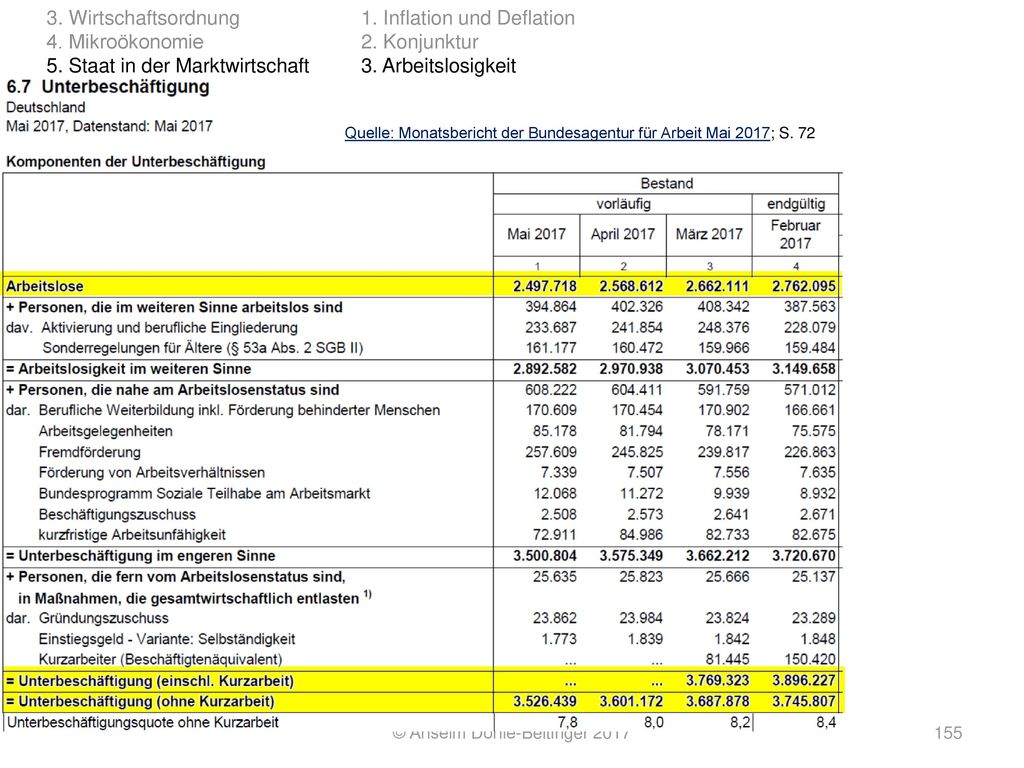
Task: Click the value 23.862
Action: (x=554, y=618)
